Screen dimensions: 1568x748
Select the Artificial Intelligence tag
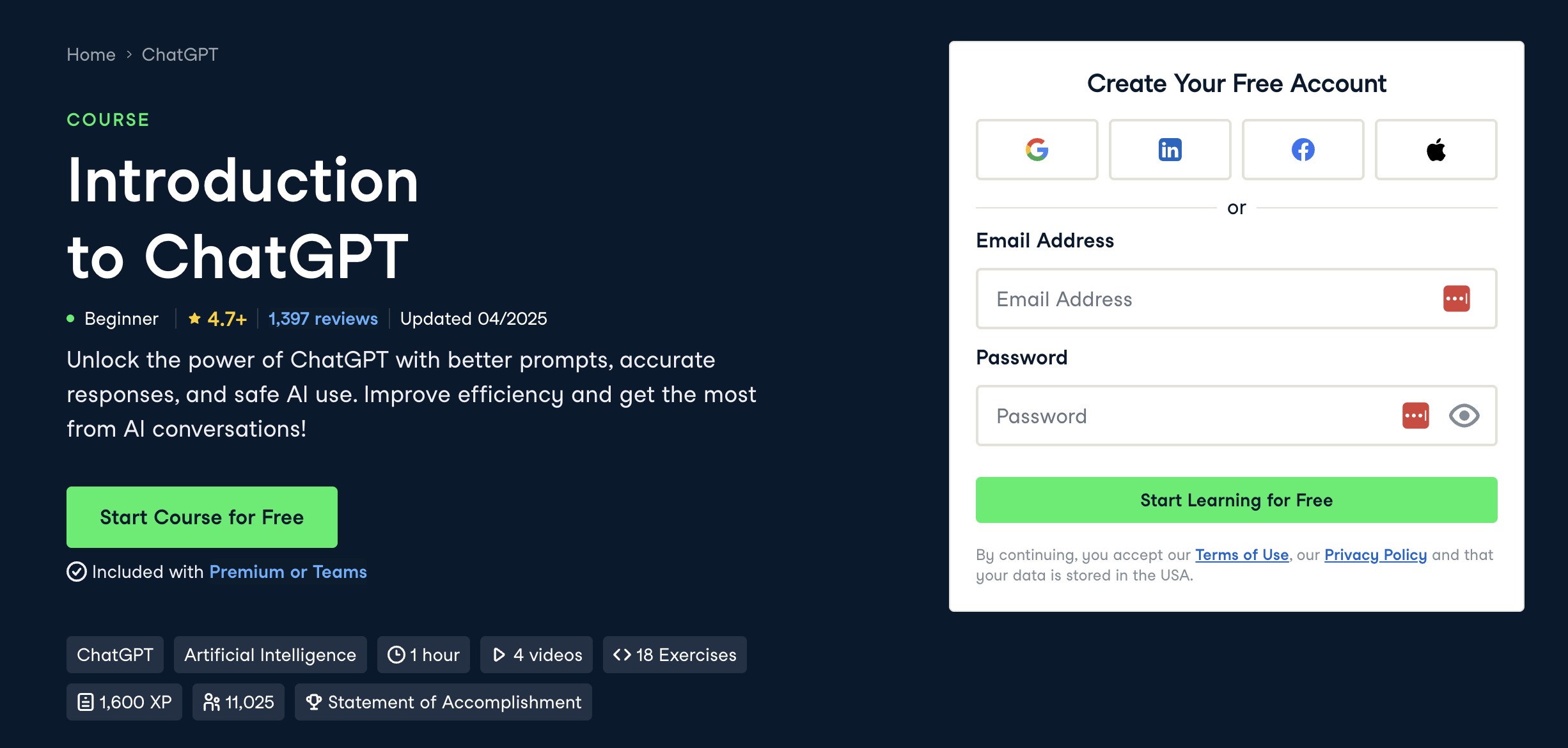[270, 654]
